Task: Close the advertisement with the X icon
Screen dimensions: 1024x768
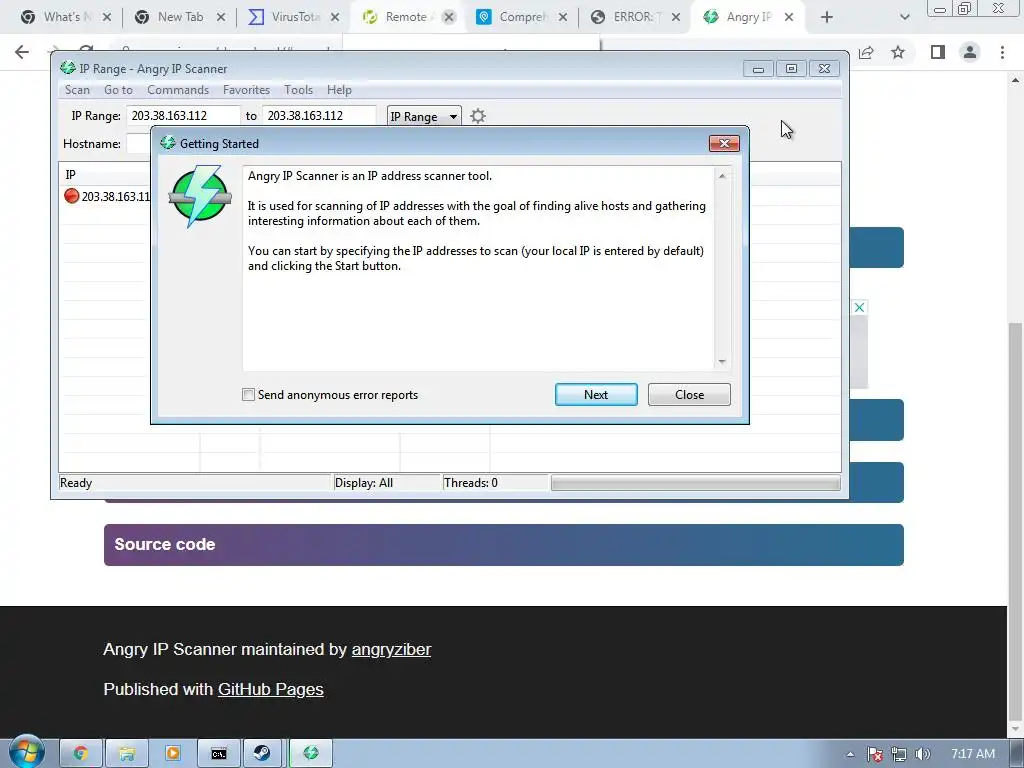Action: point(859,307)
